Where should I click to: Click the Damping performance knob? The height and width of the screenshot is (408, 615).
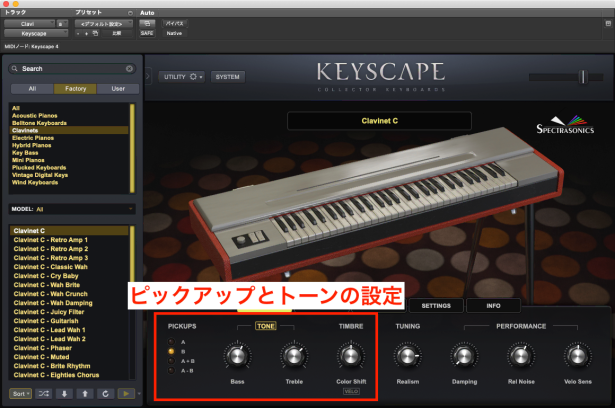point(464,356)
